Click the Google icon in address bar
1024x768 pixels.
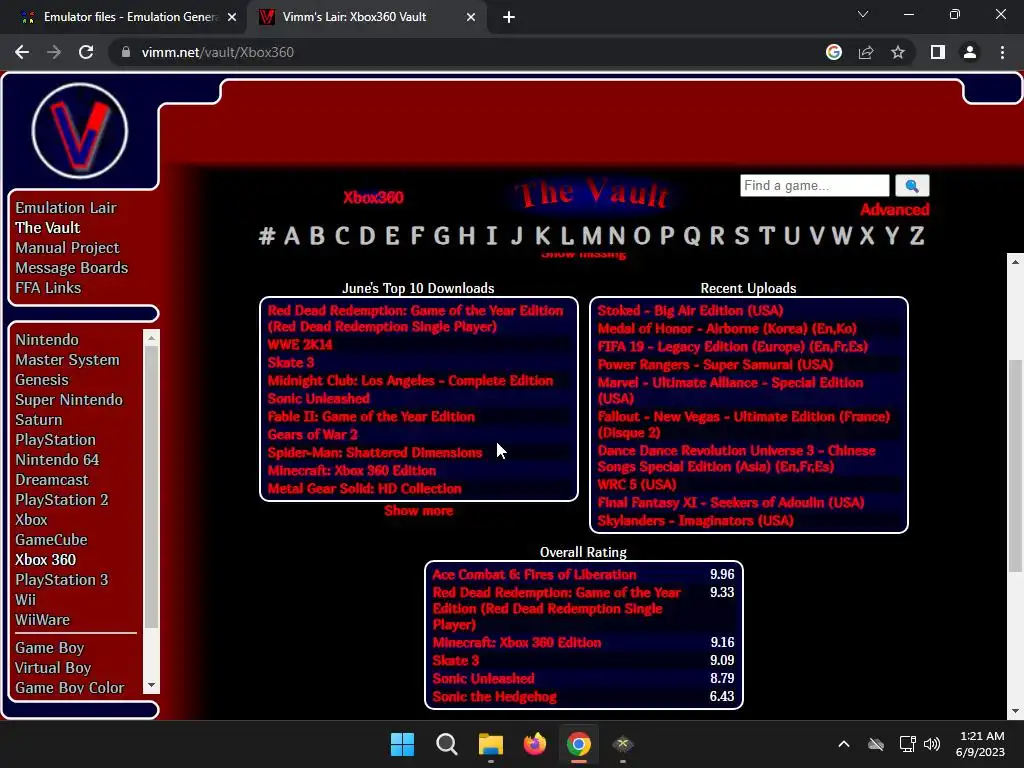click(834, 52)
